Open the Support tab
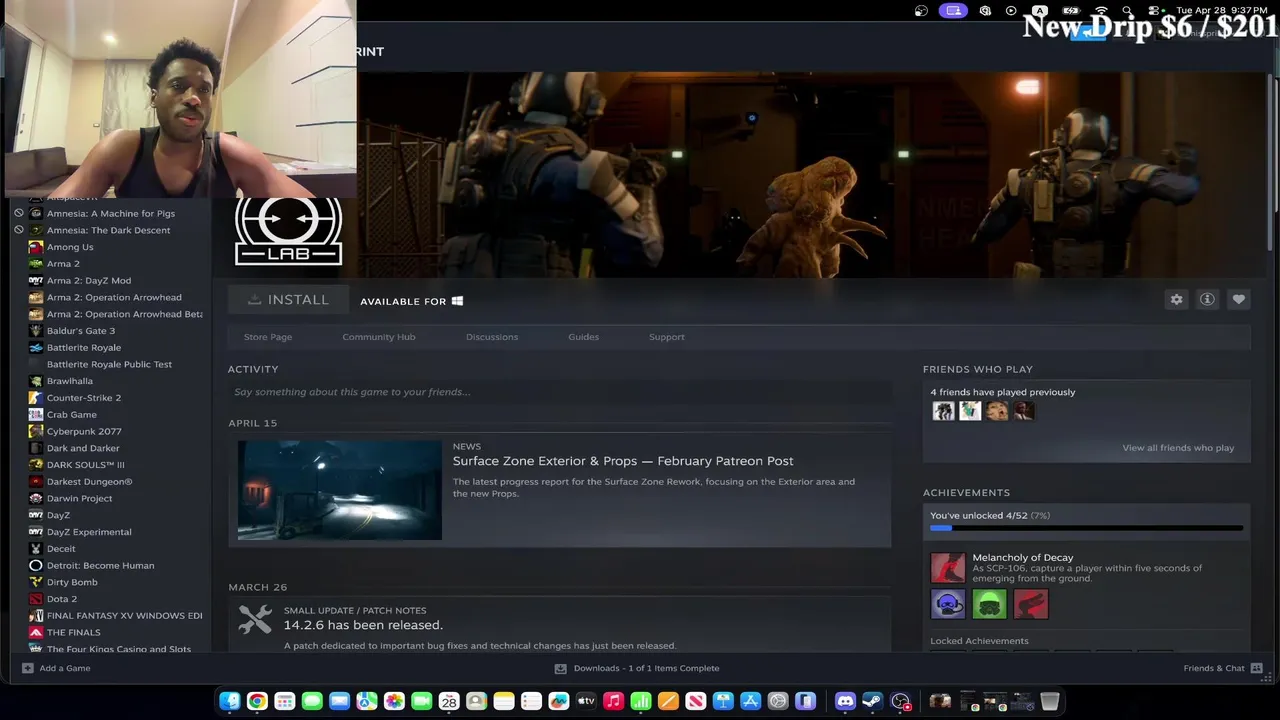Image resolution: width=1280 pixels, height=720 pixels. pos(667,337)
